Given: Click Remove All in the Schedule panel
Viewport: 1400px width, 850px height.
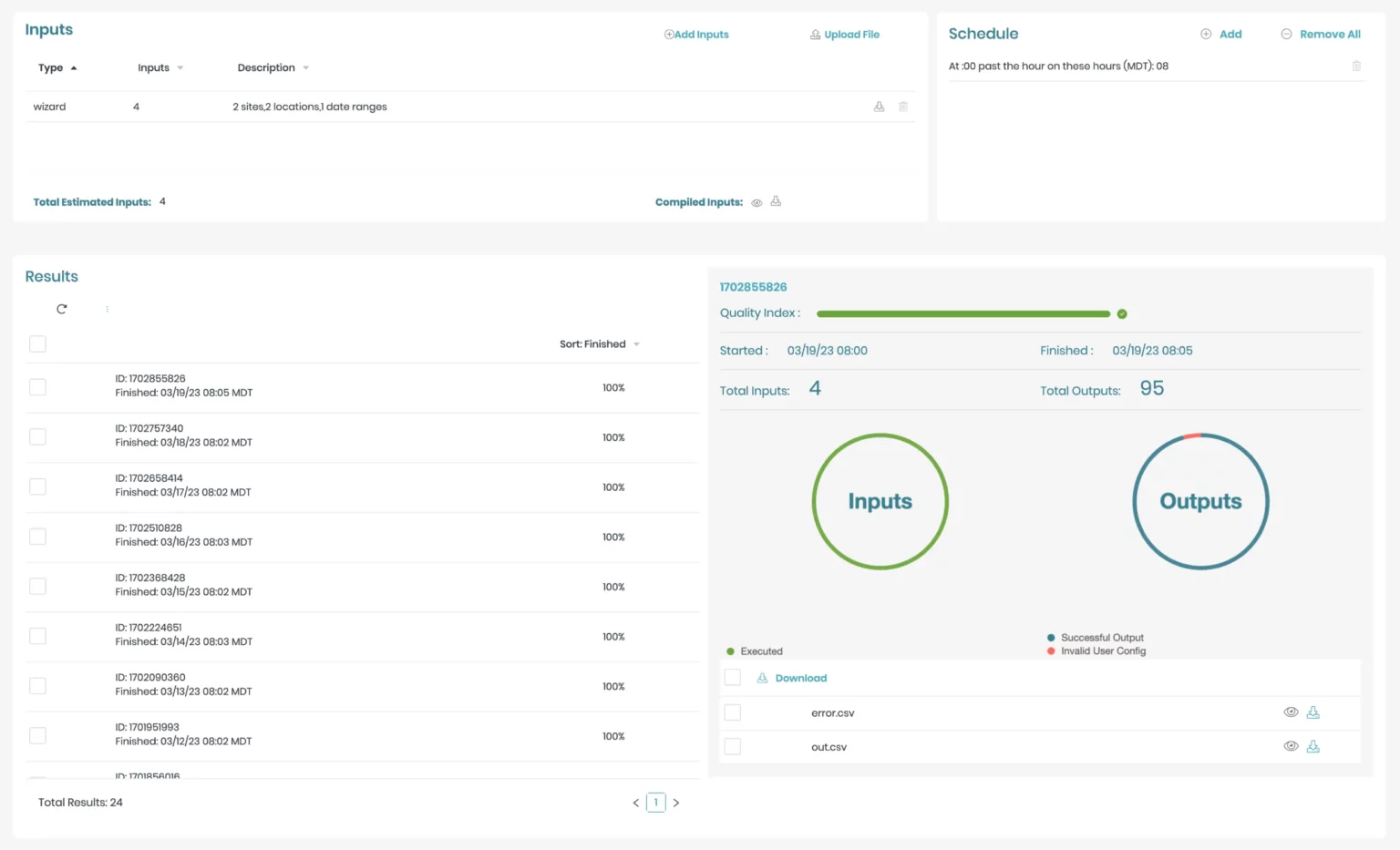Looking at the screenshot, I should pyautogui.click(x=1321, y=34).
